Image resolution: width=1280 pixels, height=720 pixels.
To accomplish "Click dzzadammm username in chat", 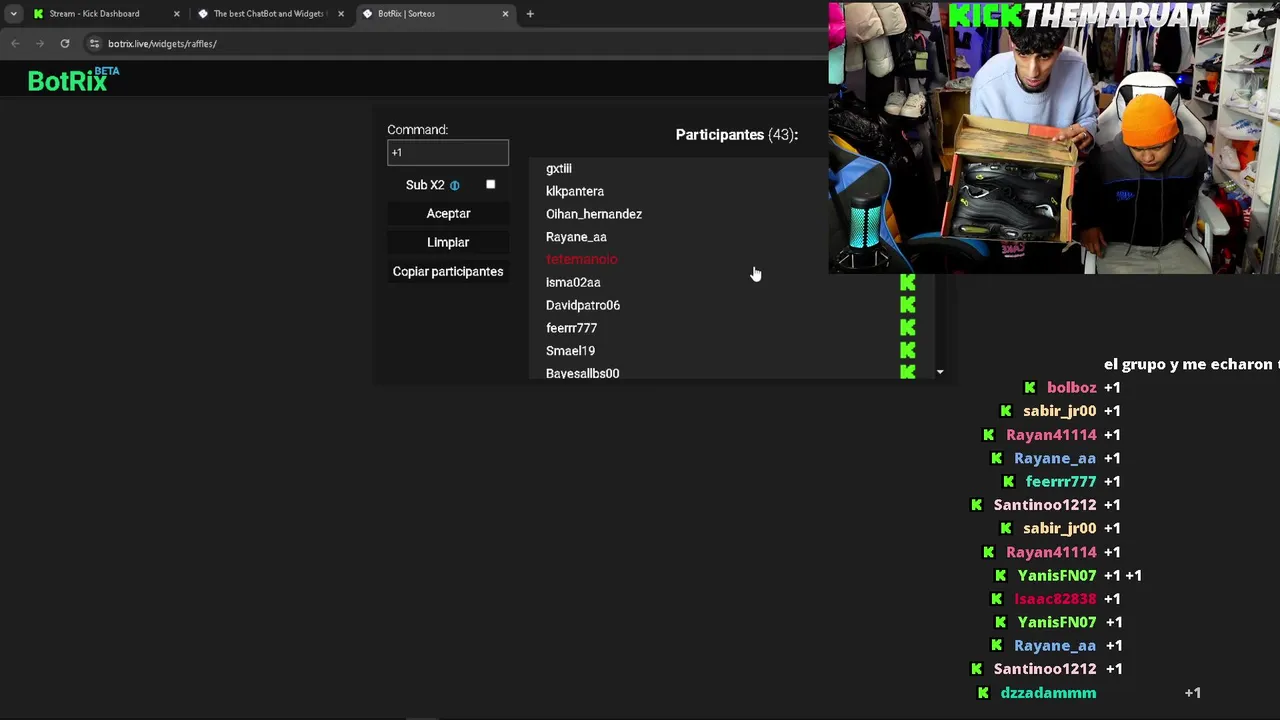I will (1048, 693).
